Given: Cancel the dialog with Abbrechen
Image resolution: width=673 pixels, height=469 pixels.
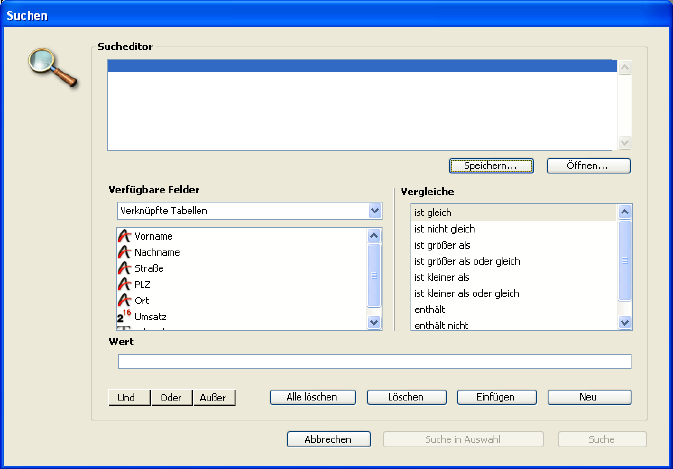Looking at the screenshot, I should pos(329,439).
